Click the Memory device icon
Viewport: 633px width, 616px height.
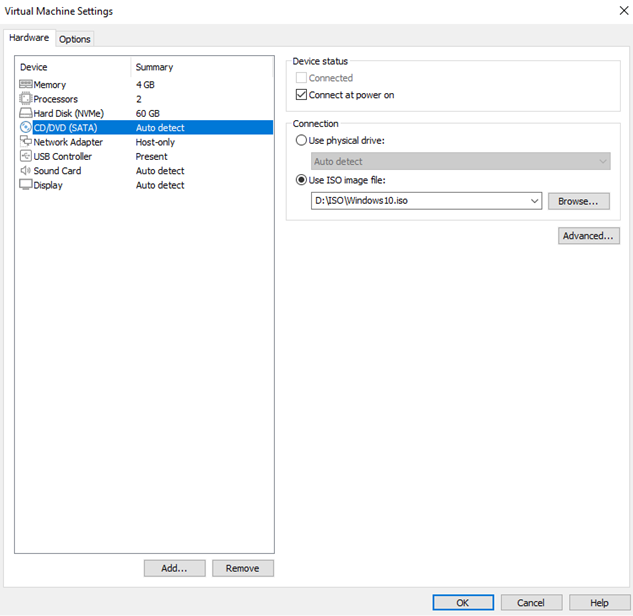25,84
